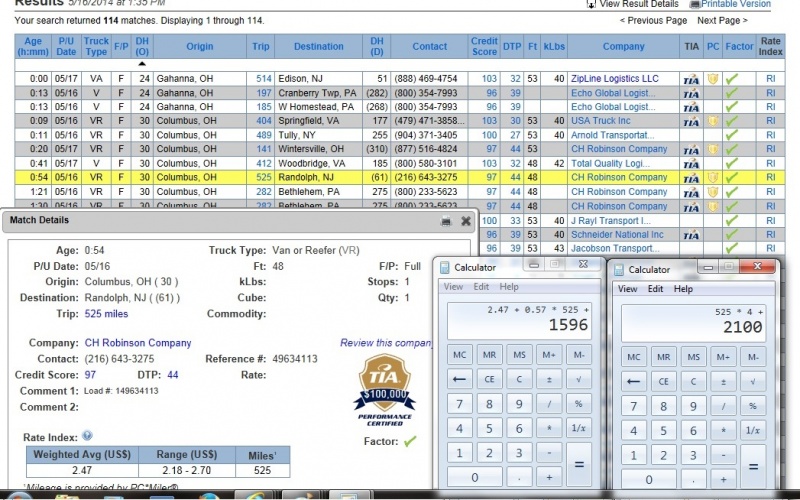Viewport: 800px width, 500px height.
Task: Open CH Robinson Company link in Match Details
Action: tap(138, 343)
